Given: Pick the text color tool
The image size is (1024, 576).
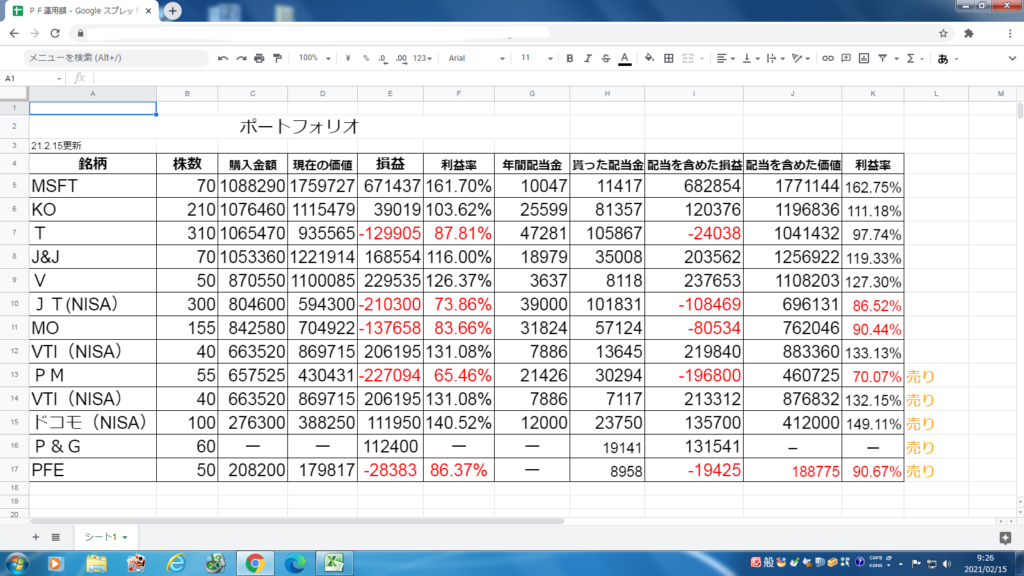Looking at the screenshot, I should pos(625,58).
